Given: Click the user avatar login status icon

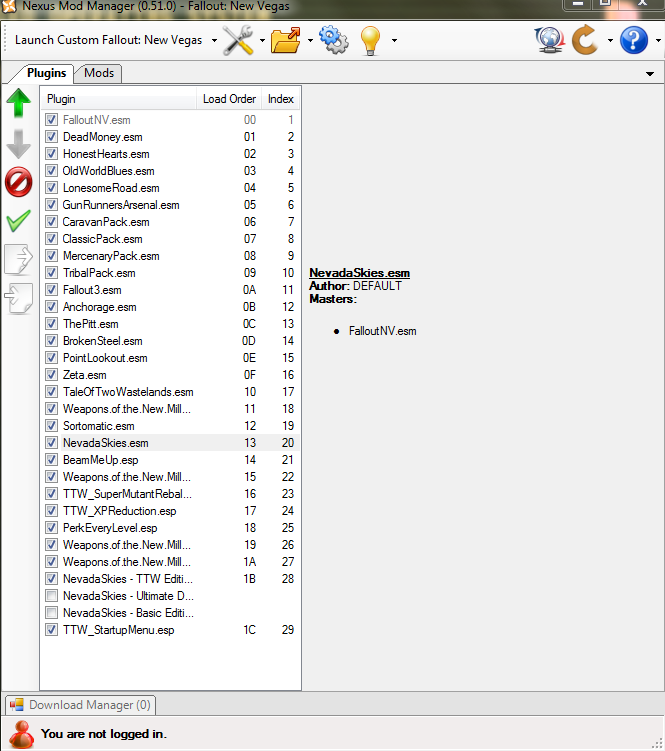Looking at the screenshot, I should (21, 734).
